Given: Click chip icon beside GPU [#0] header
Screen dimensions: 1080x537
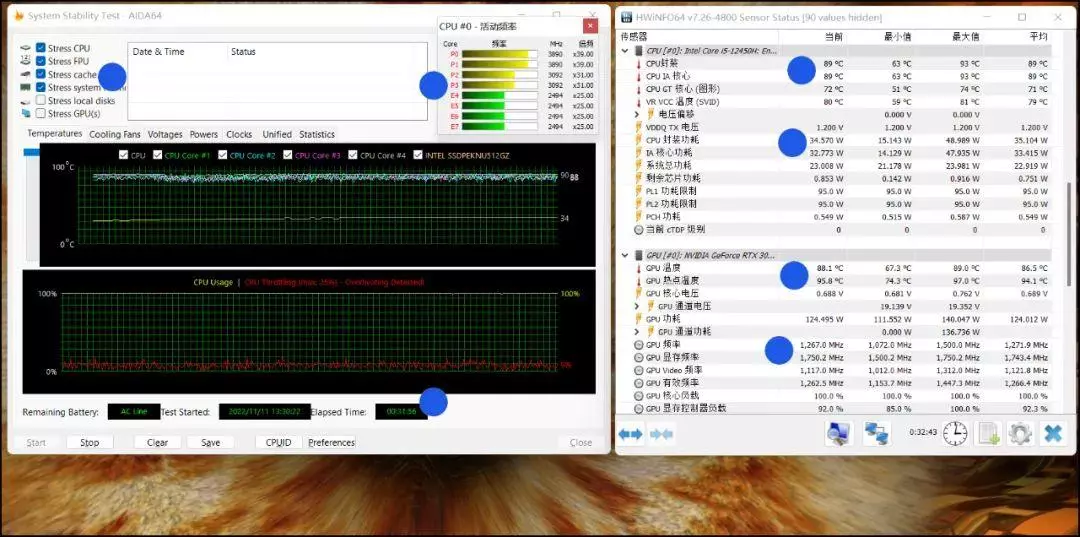Looking at the screenshot, I should tap(638, 255).
